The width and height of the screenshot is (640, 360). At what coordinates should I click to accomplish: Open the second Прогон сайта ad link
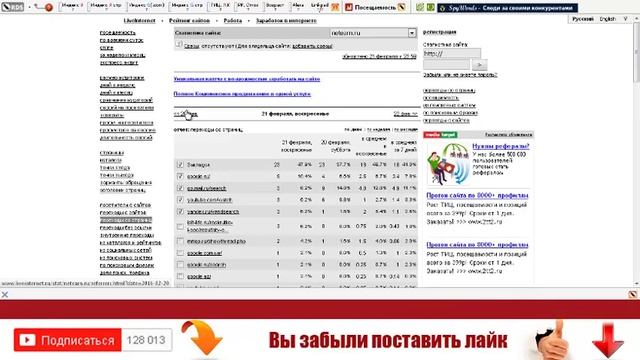[x=477, y=245]
